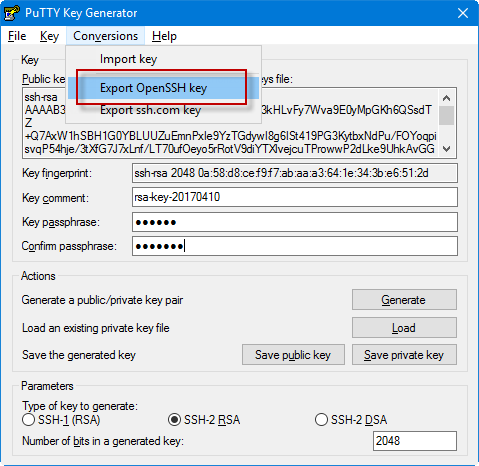Click the PuTTY Key Generator title bar icon

[x=11, y=13]
